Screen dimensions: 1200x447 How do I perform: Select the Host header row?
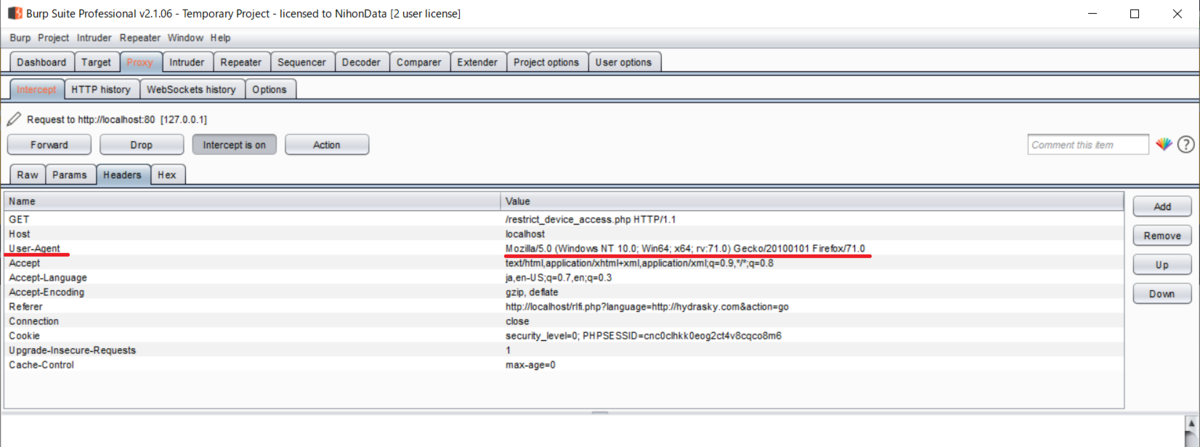(x=563, y=233)
